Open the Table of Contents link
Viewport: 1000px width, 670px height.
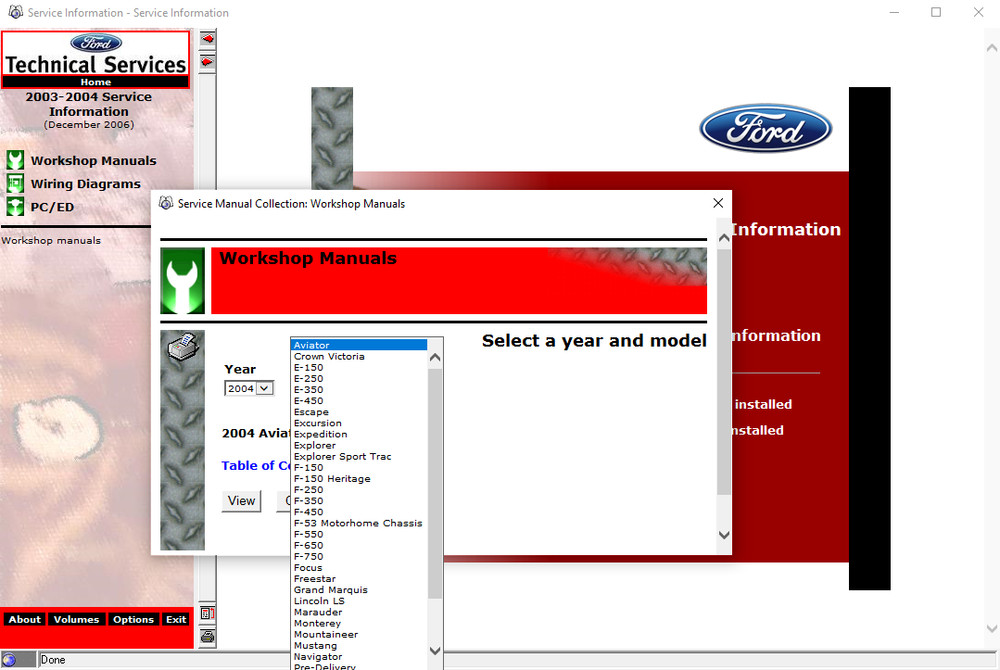(256, 465)
